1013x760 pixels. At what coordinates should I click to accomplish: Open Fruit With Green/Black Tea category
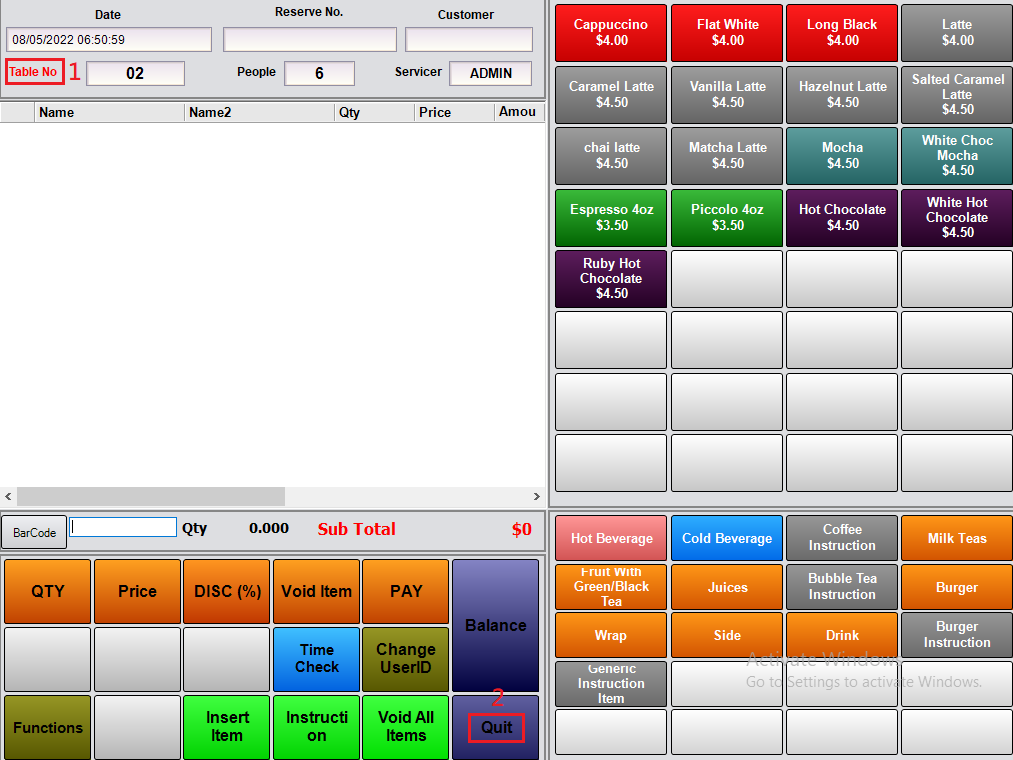pos(611,587)
